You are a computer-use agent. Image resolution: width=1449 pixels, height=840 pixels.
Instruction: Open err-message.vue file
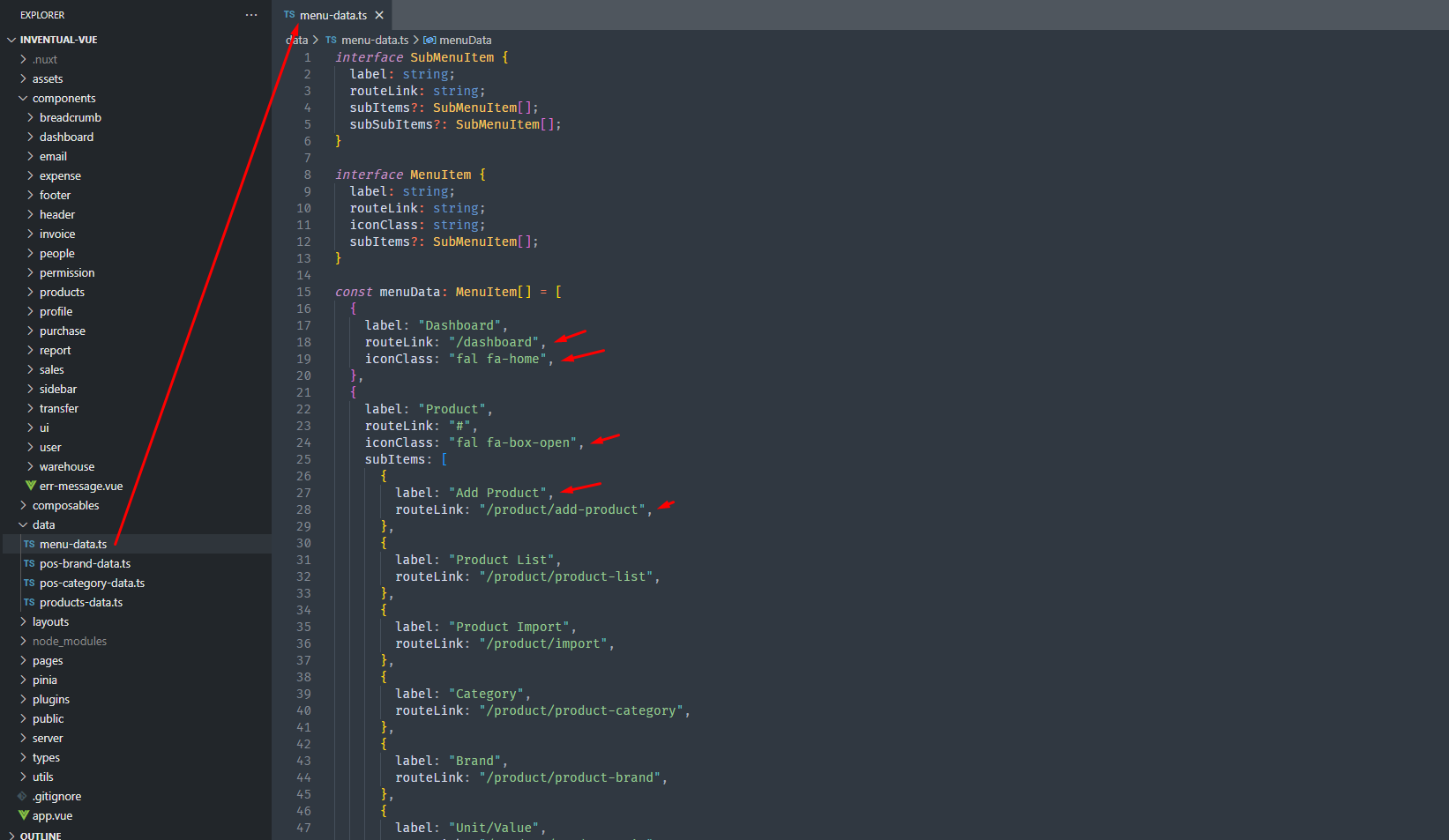(x=81, y=486)
